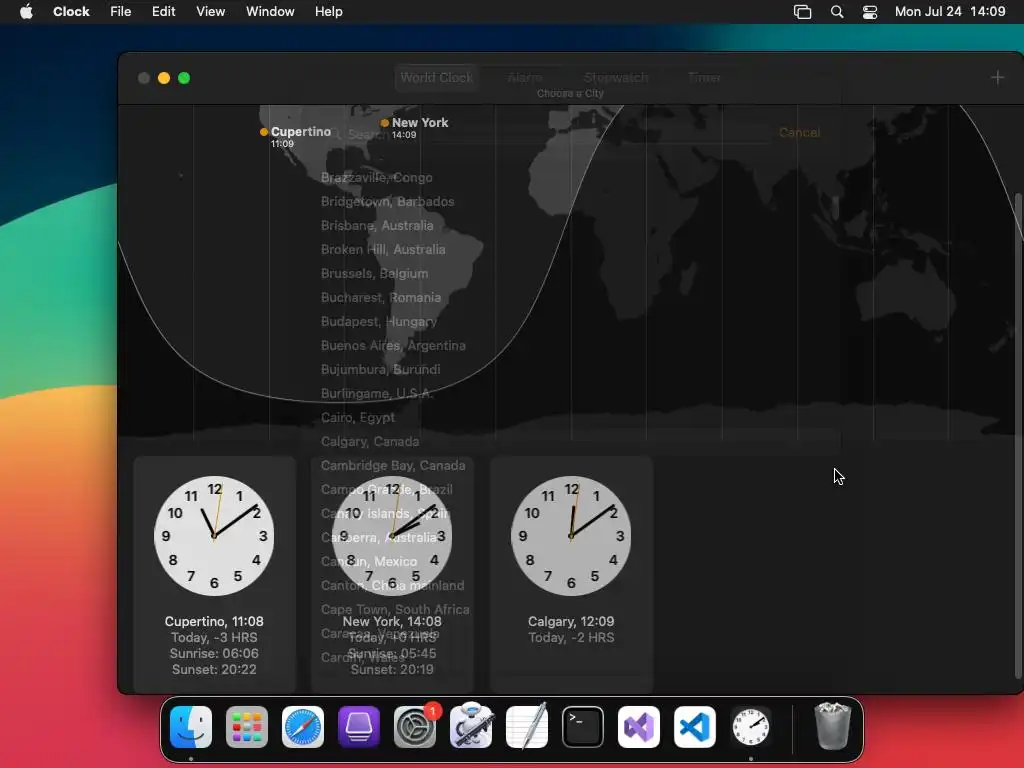Select Brisbane, Australia from the list

[x=377, y=226]
